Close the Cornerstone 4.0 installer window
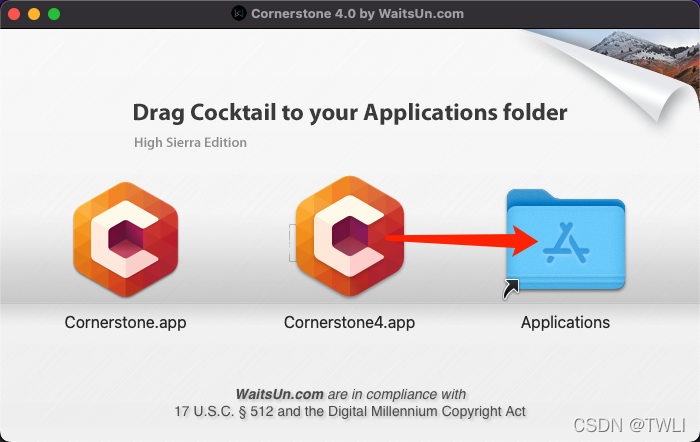Image resolution: width=700 pixels, height=442 pixels. pyautogui.click(x=14, y=14)
